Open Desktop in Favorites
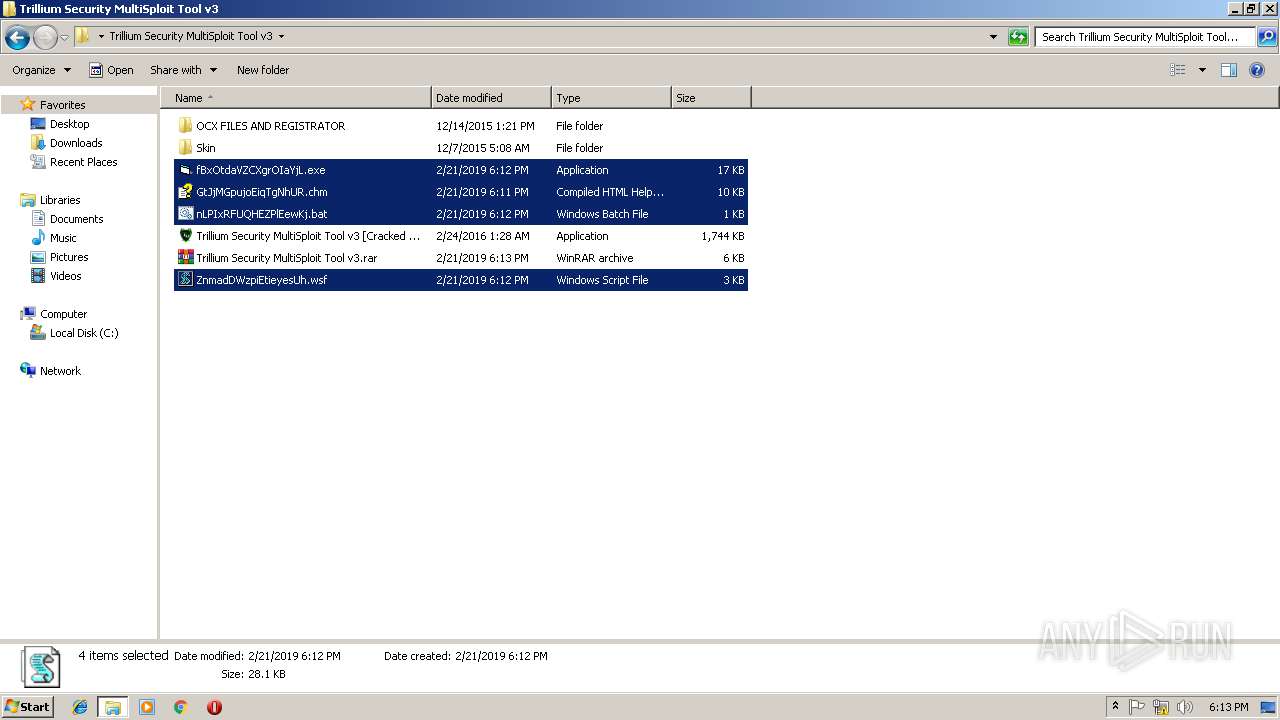Screen dimensions: 1280x720 [69, 124]
